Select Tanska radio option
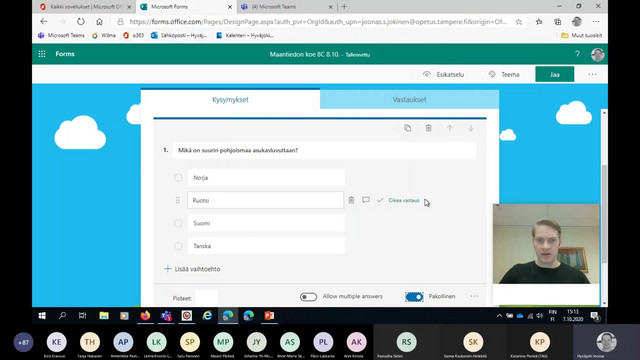Image resolution: width=640 pixels, height=360 pixels. [x=178, y=246]
